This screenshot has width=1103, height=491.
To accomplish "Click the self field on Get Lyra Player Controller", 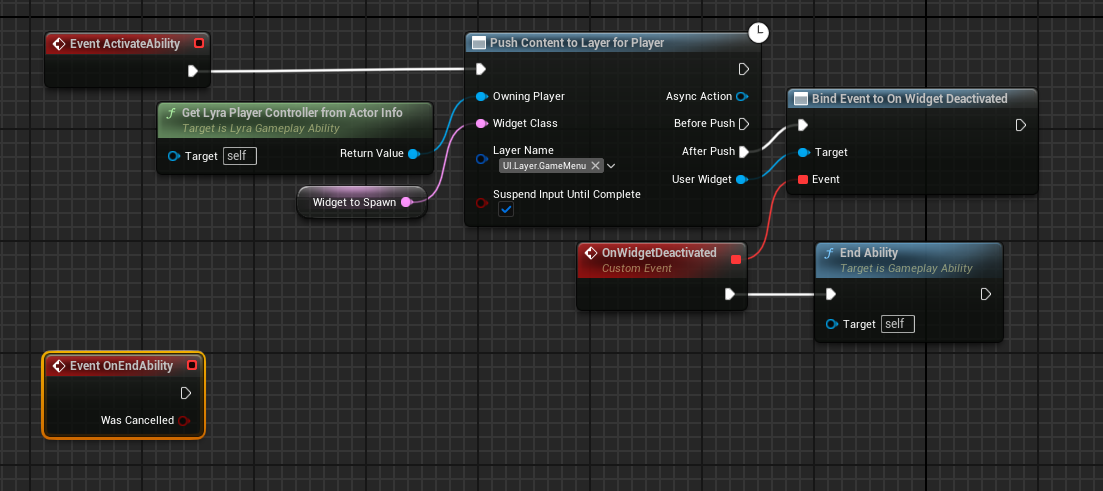I will 240,156.
